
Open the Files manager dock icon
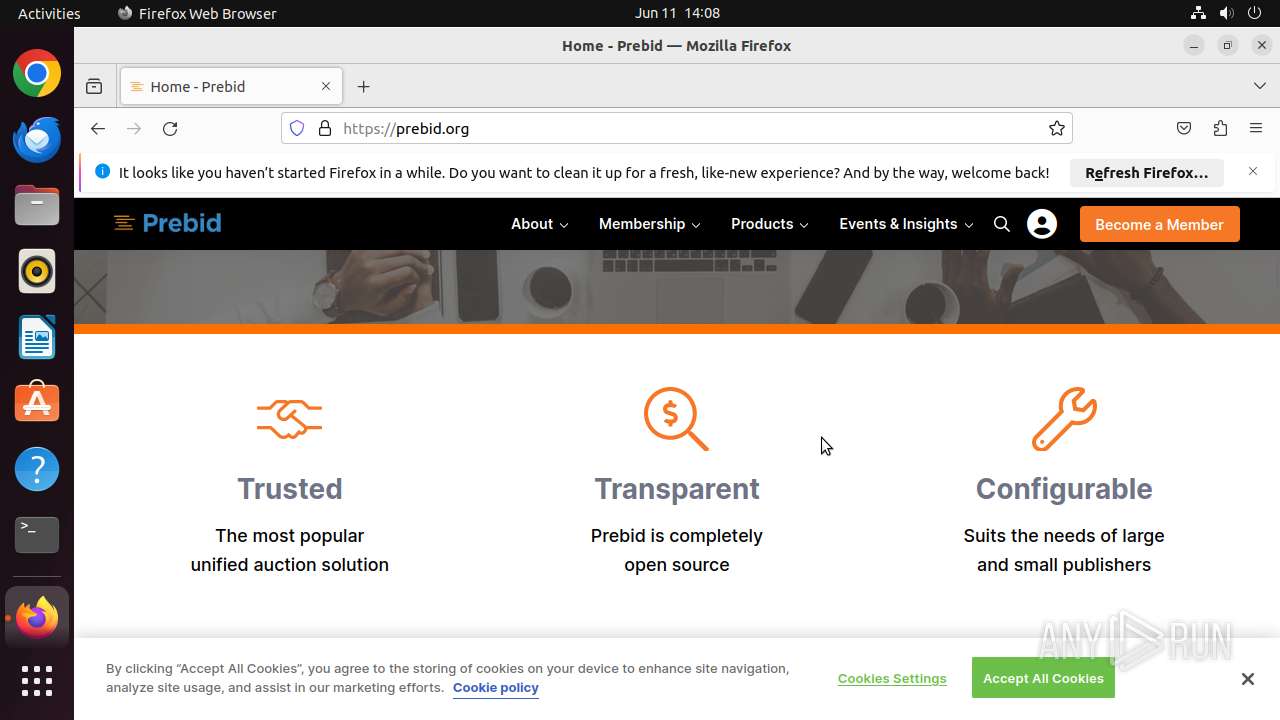point(37,206)
